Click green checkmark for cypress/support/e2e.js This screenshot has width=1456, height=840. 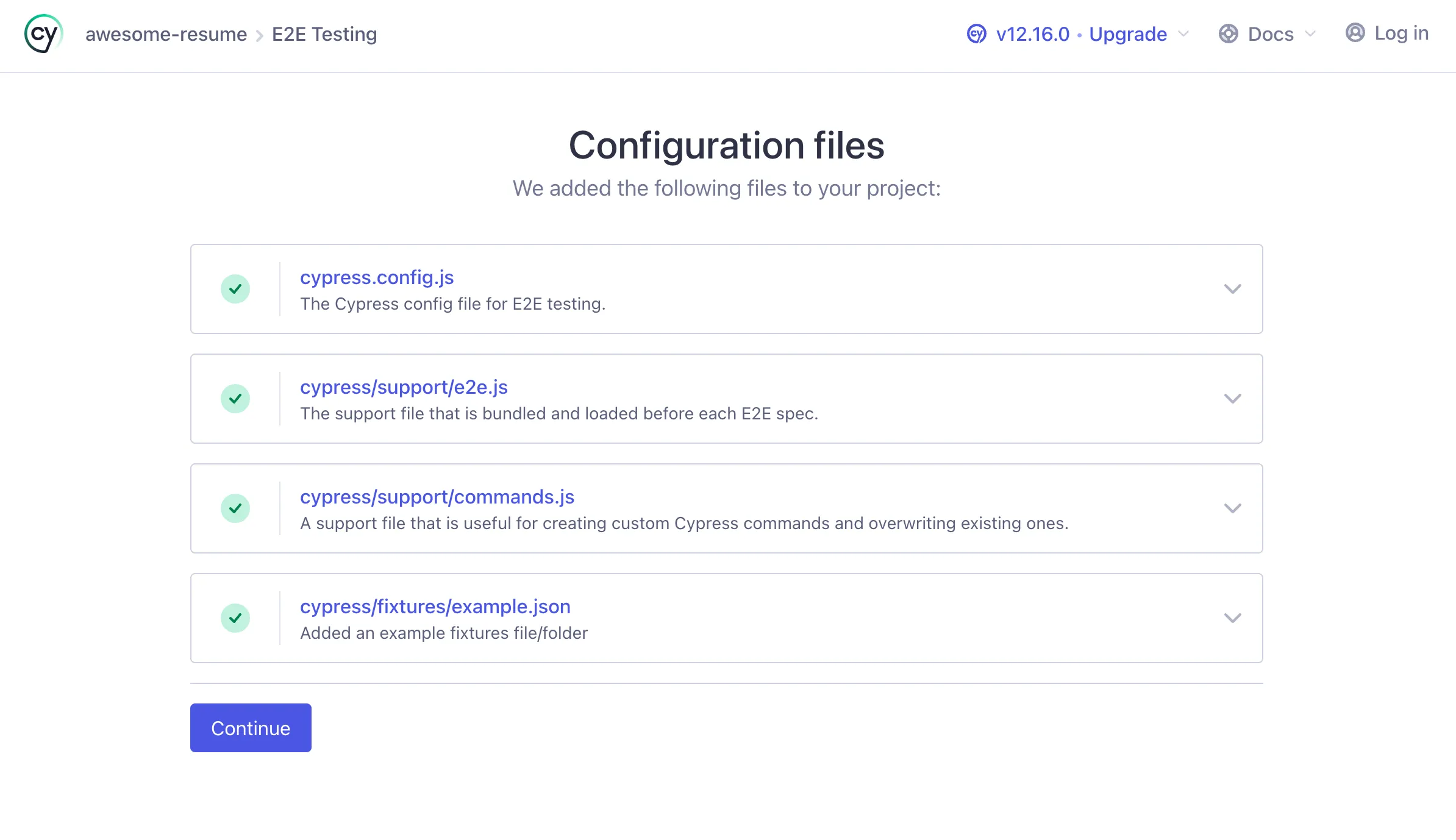click(235, 399)
